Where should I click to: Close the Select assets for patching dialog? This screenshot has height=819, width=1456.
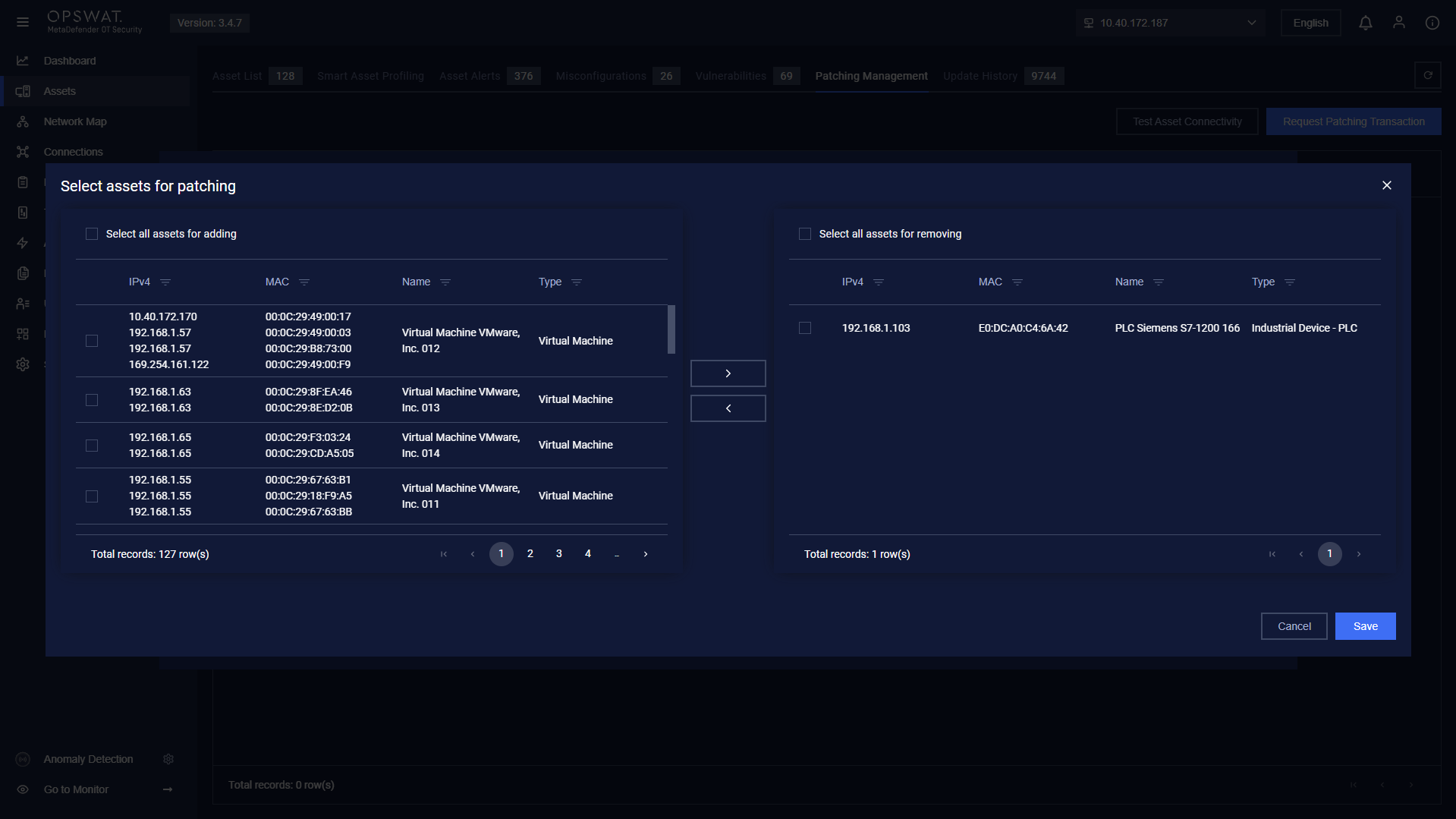tap(1387, 185)
